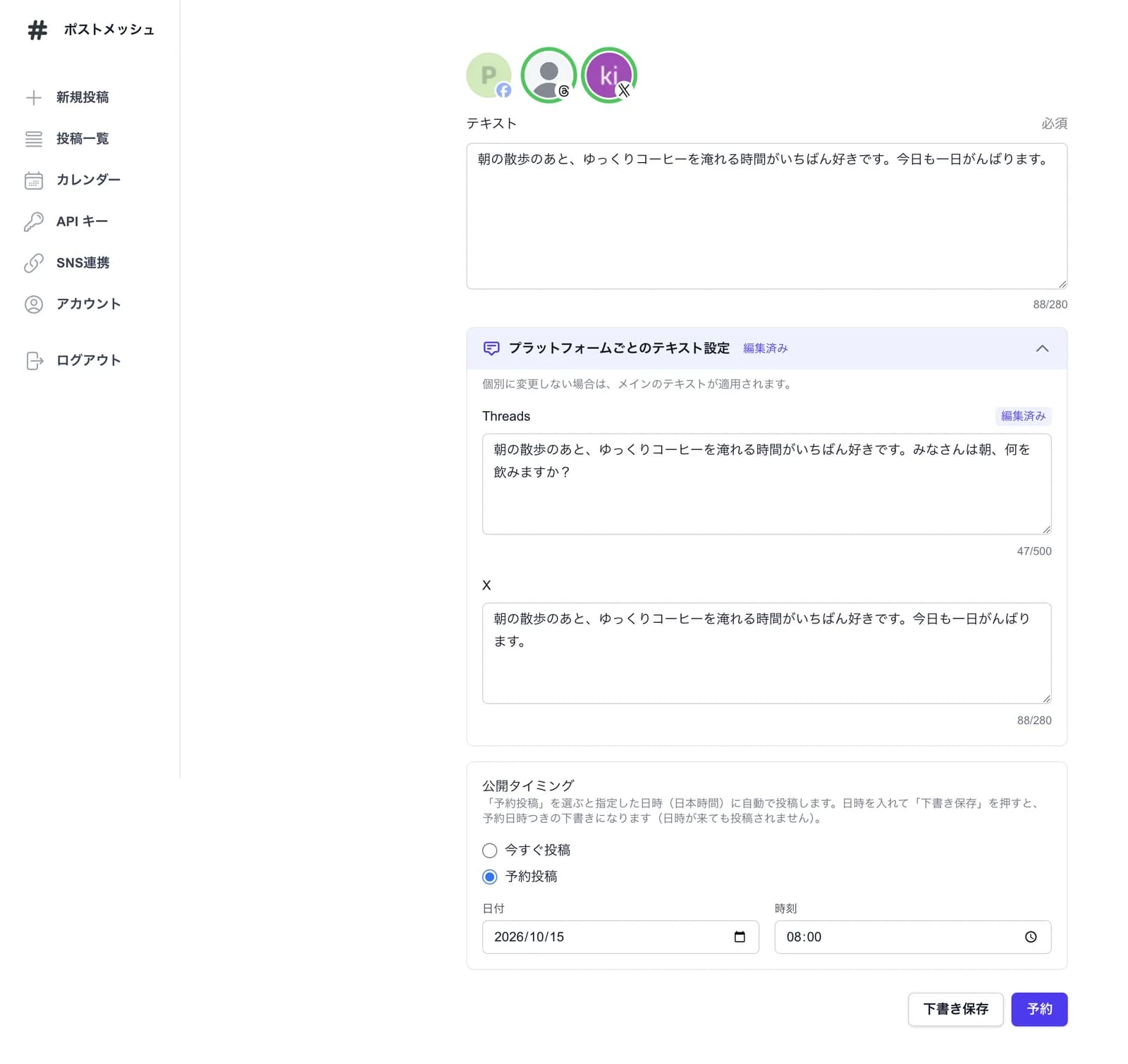1128x1064 pixels.
Task: Click the chain-link icon beside SNS連携
Action: 34,263
